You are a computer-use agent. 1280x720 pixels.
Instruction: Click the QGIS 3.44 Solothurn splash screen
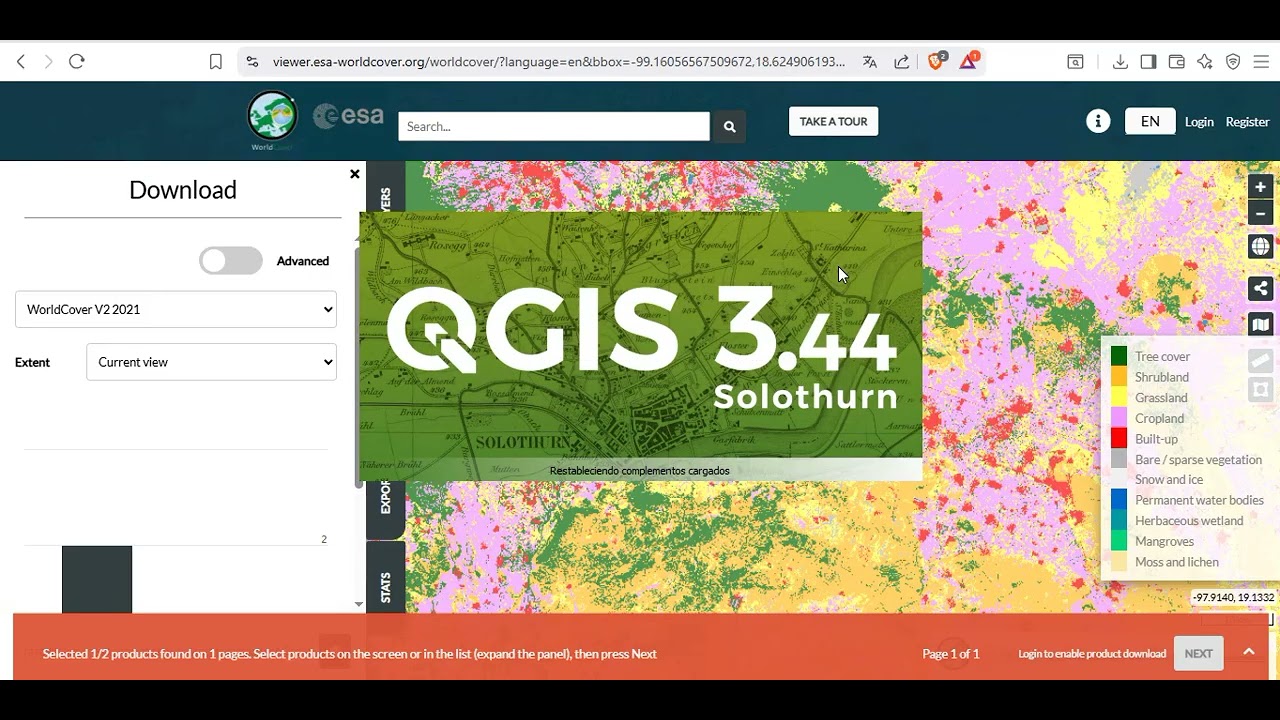coord(640,345)
